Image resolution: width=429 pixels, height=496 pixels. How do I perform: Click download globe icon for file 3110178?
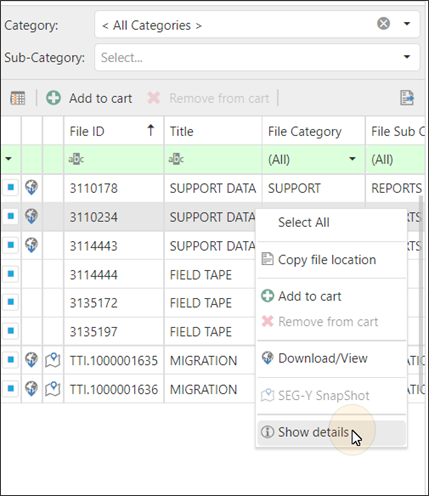click(32, 188)
